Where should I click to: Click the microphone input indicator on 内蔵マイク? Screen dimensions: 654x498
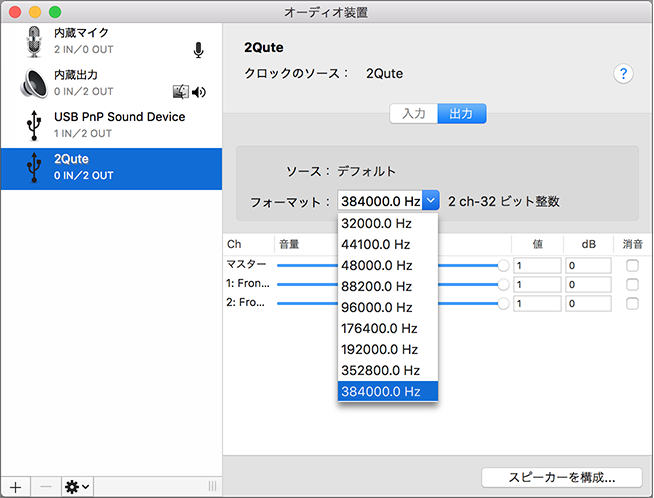(x=199, y=50)
